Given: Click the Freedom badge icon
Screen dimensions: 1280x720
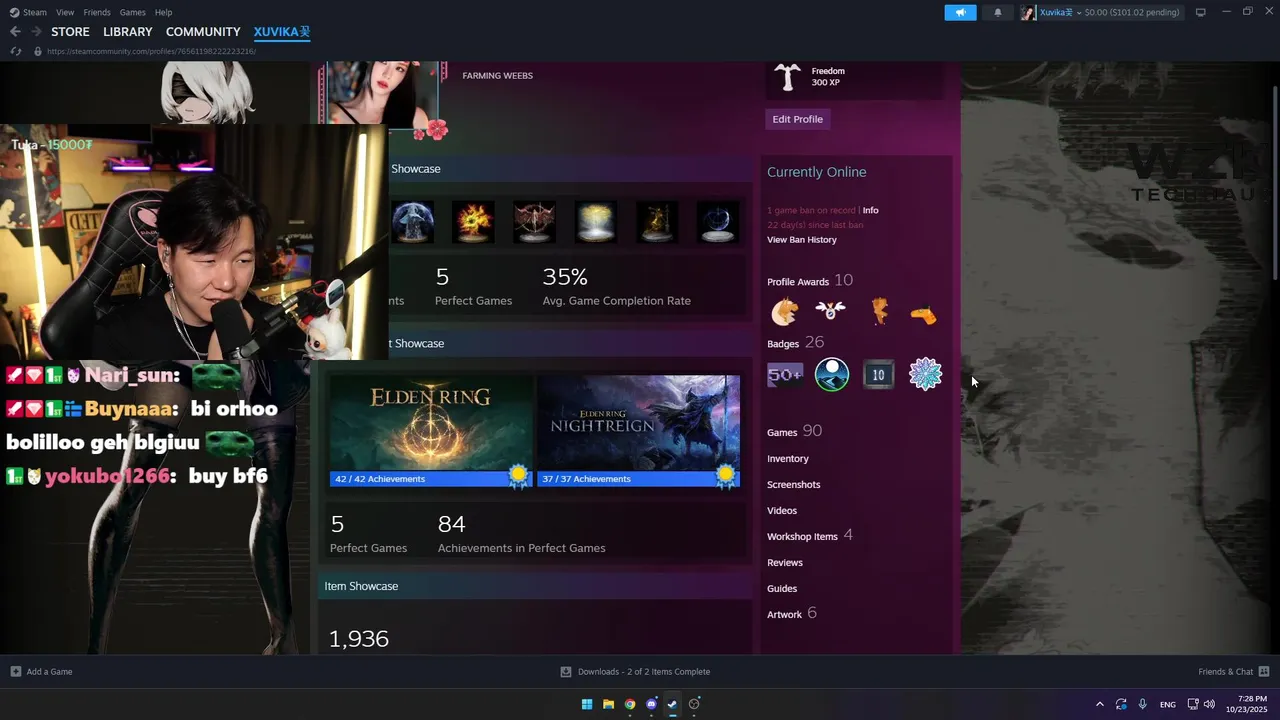Looking at the screenshot, I should 788,77.
